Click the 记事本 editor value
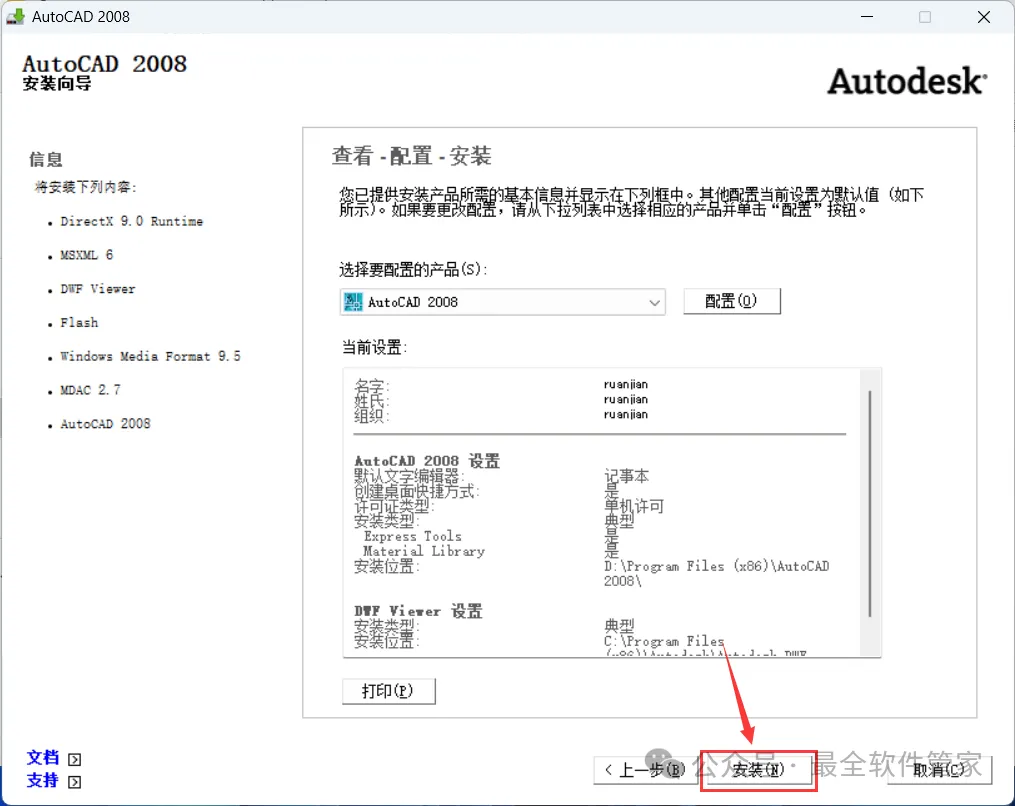Image resolution: width=1015 pixels, height=806 pixels. (627, 476)
